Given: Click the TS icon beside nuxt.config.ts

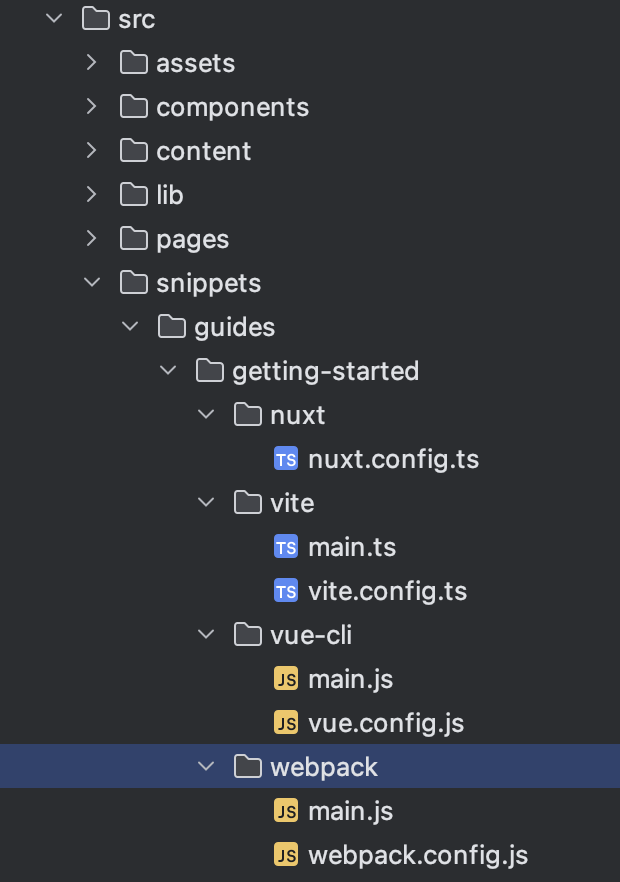Looking at the screenshot, I should click(286, 460).
